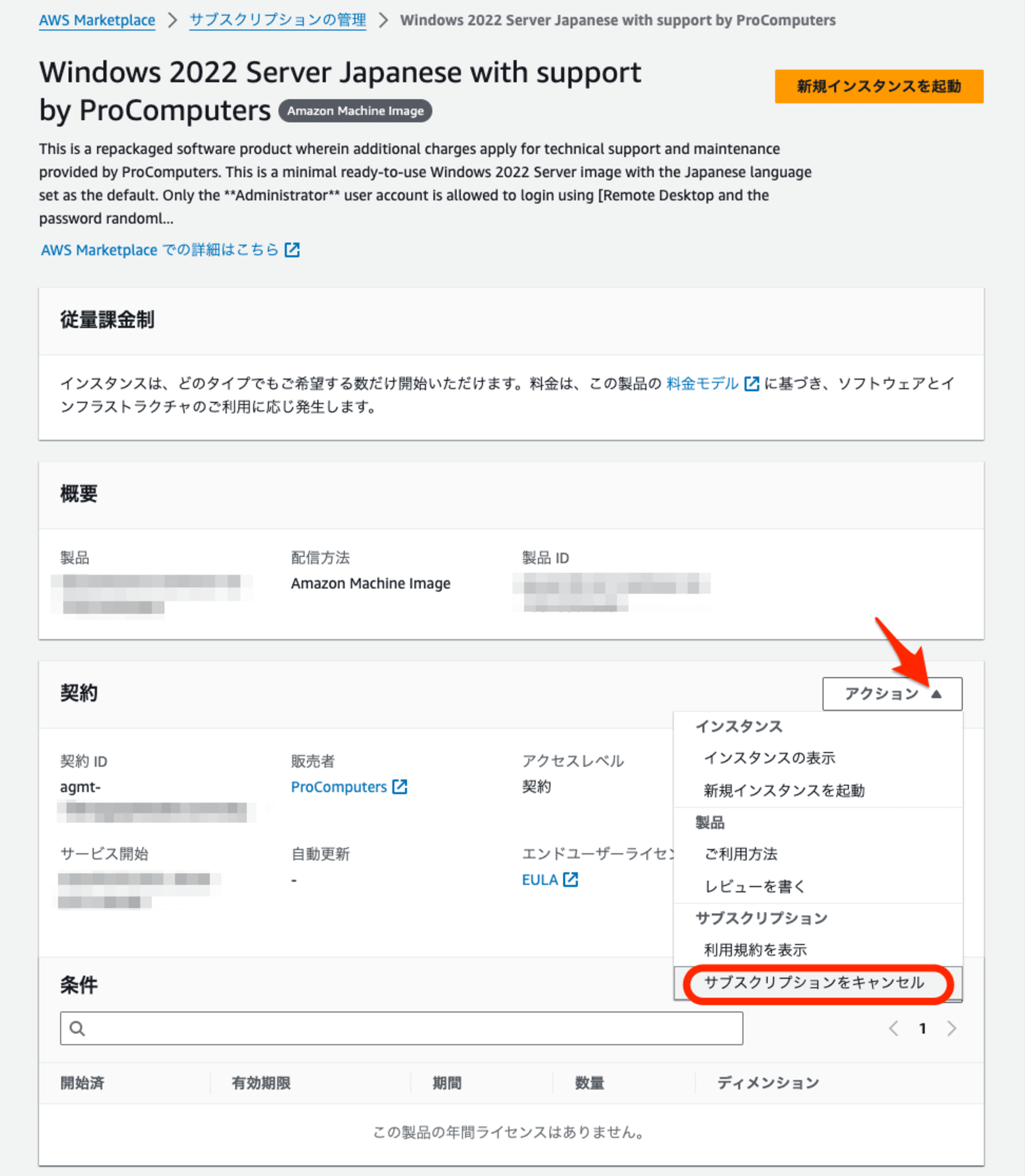
Task: Go to previous page with left chevron
Action: tap(893, 1028)
